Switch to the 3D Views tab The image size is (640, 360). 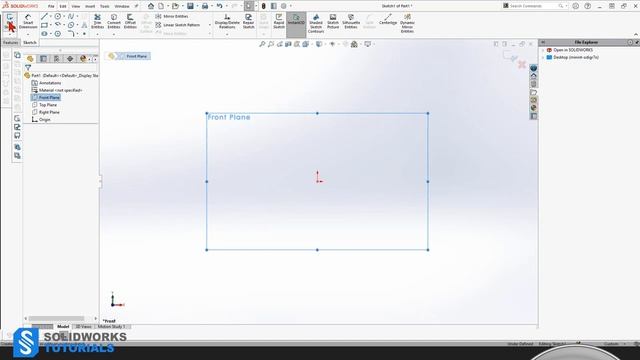(83, 327)
